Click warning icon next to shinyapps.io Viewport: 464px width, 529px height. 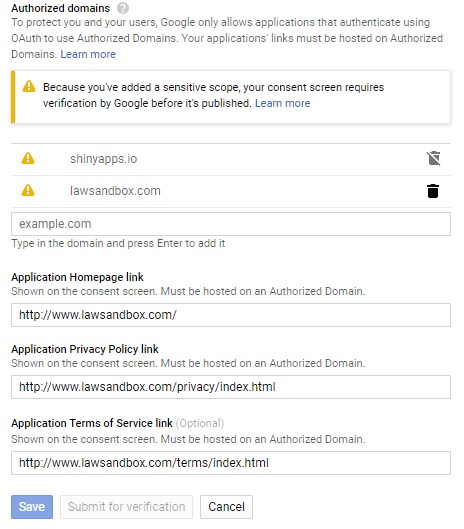pos(28,158)
